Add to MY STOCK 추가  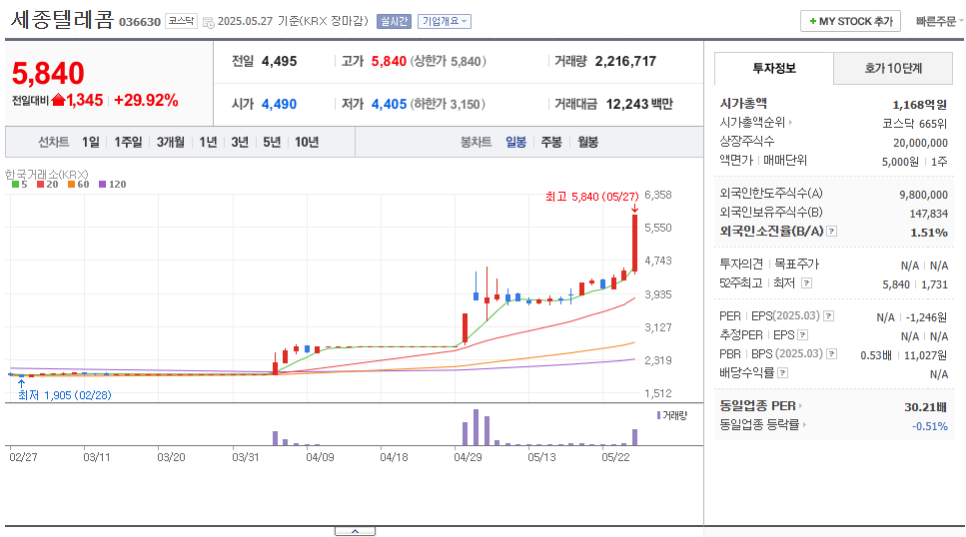point(850,21)
